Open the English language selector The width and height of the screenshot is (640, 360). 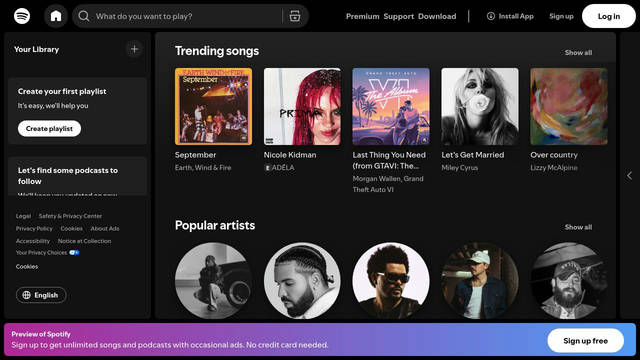41,295
